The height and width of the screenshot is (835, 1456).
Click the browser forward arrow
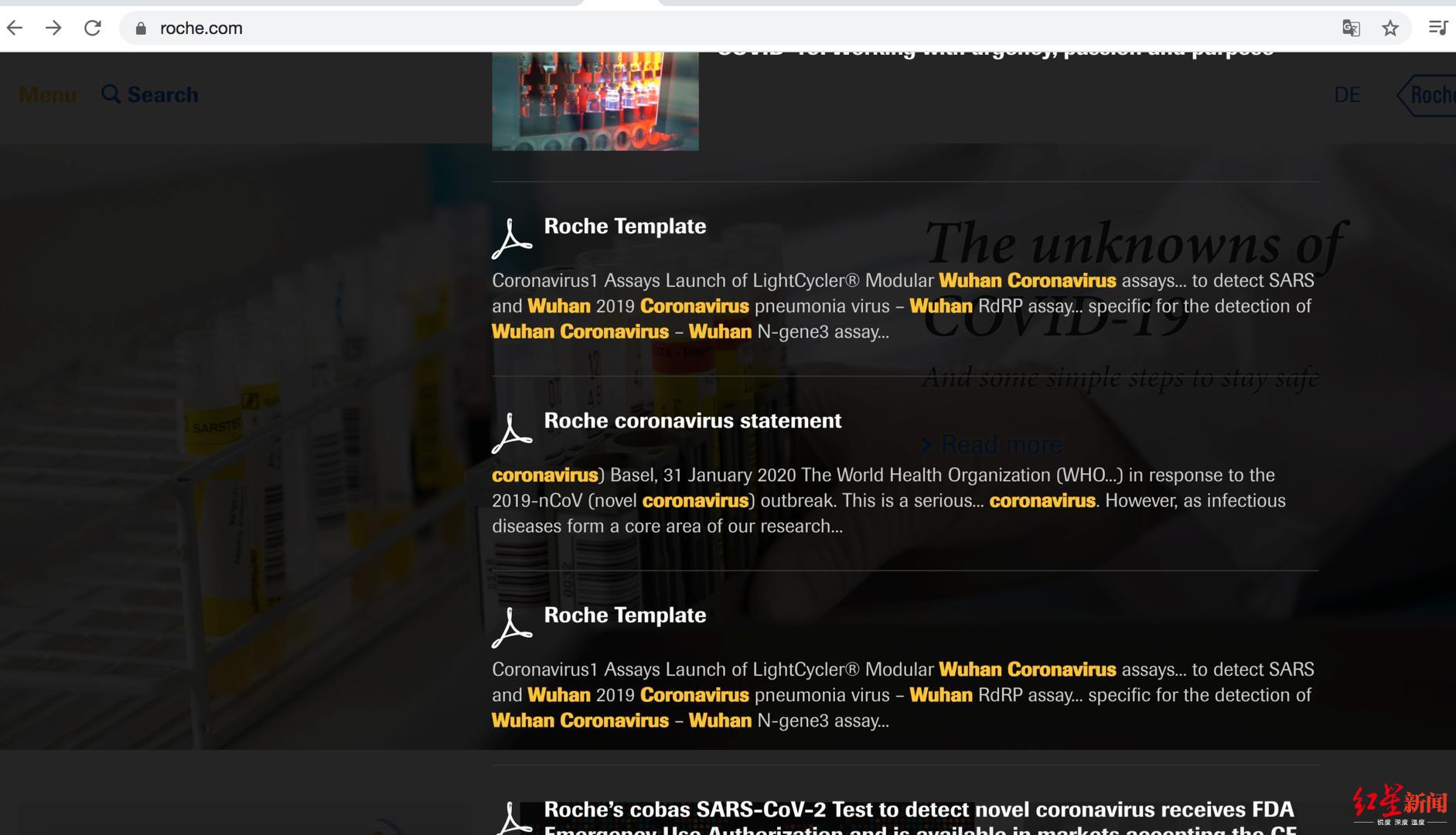coord(53,29)
